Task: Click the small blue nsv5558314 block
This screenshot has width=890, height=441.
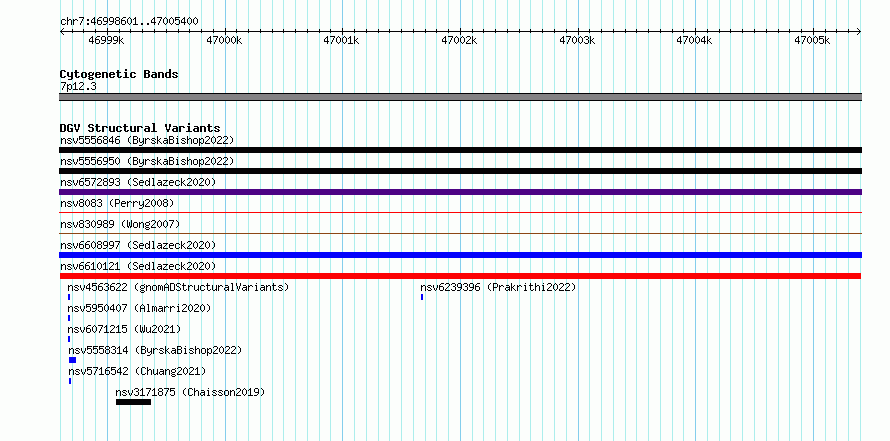Action: [72, 360]
